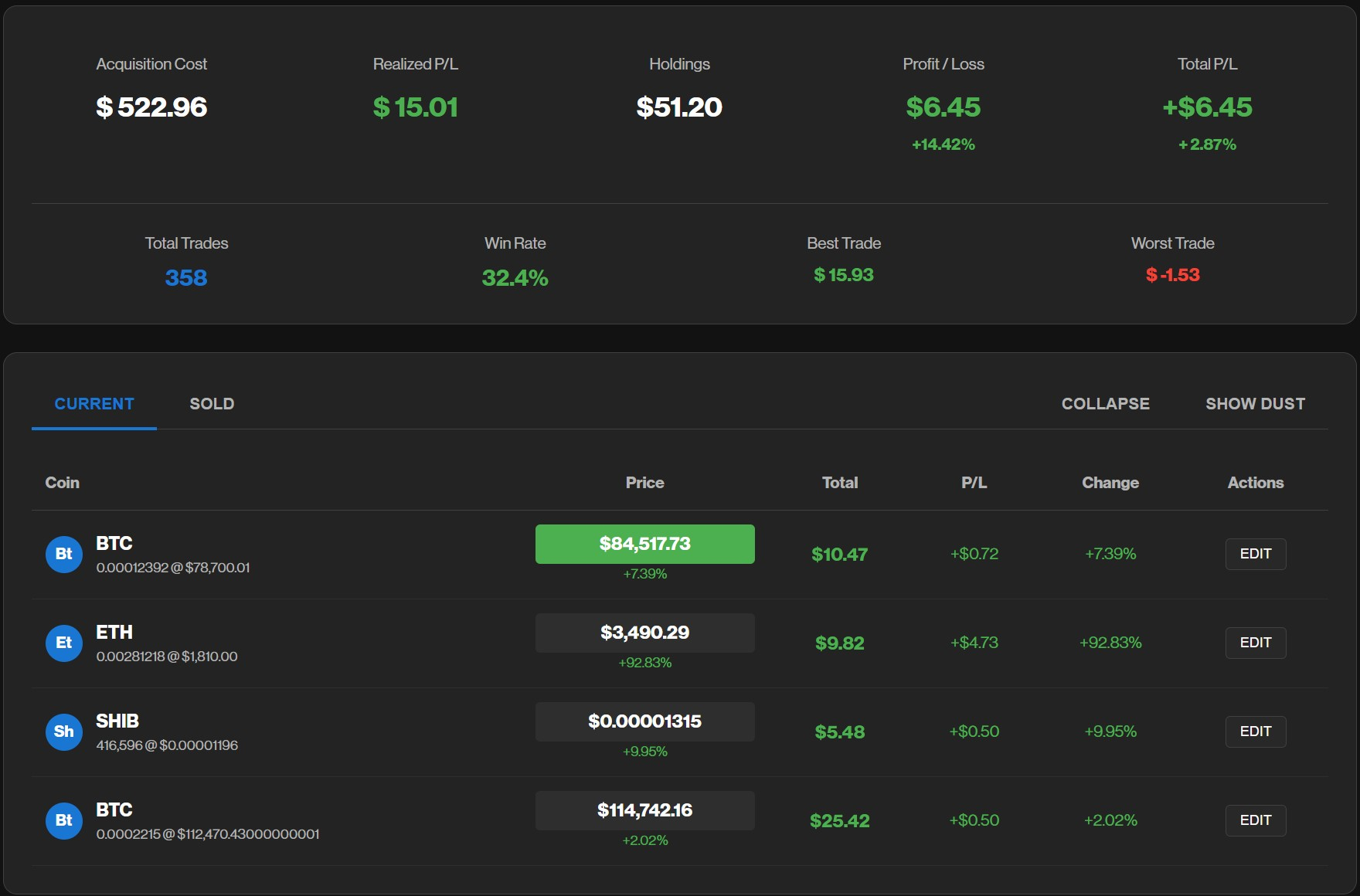1360x896 pixels.
Task: Switch to the SOLD tab
Action: tap(211, 403)
